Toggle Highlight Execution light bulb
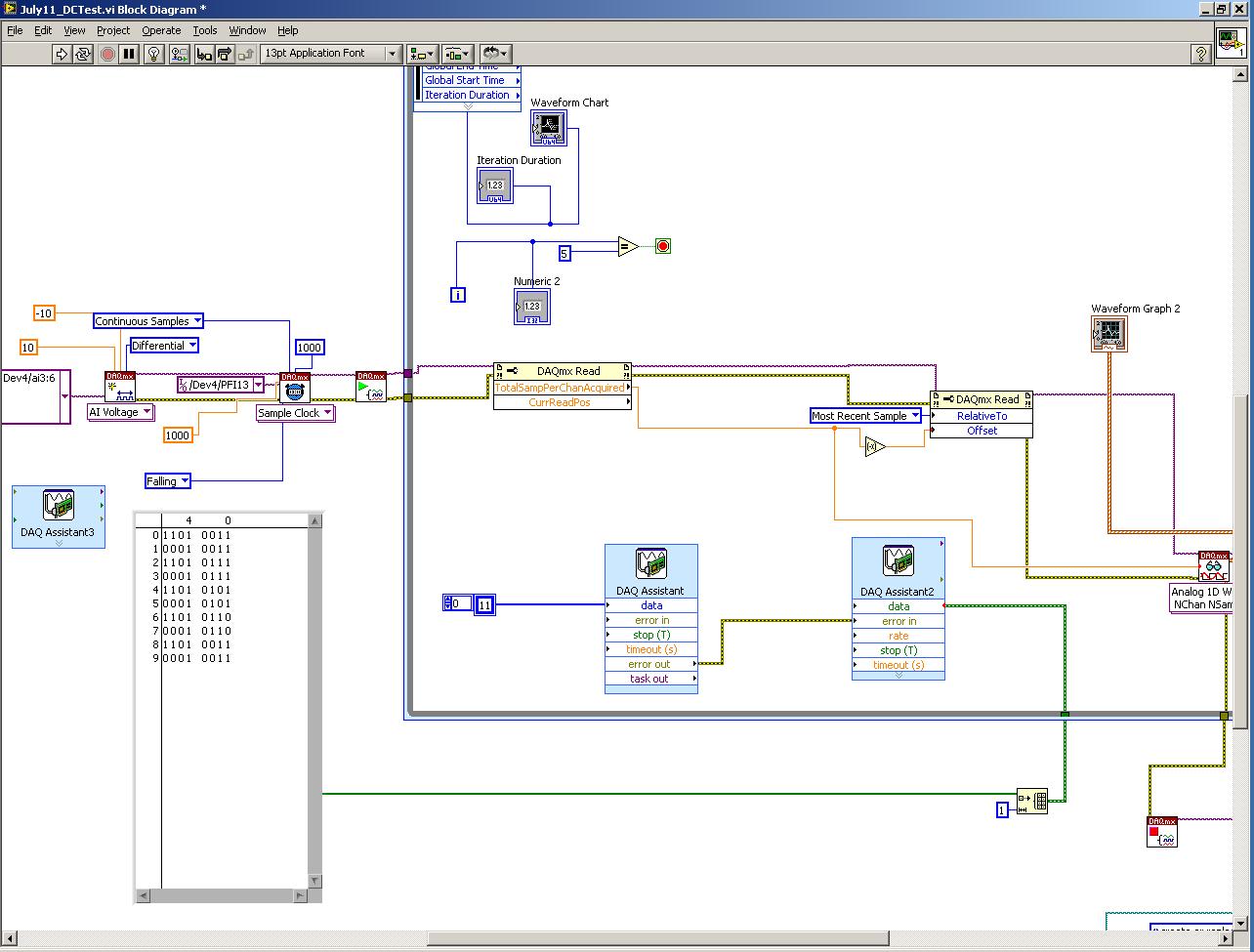This screenshot has height=952, width=1254. click(154, 54)
